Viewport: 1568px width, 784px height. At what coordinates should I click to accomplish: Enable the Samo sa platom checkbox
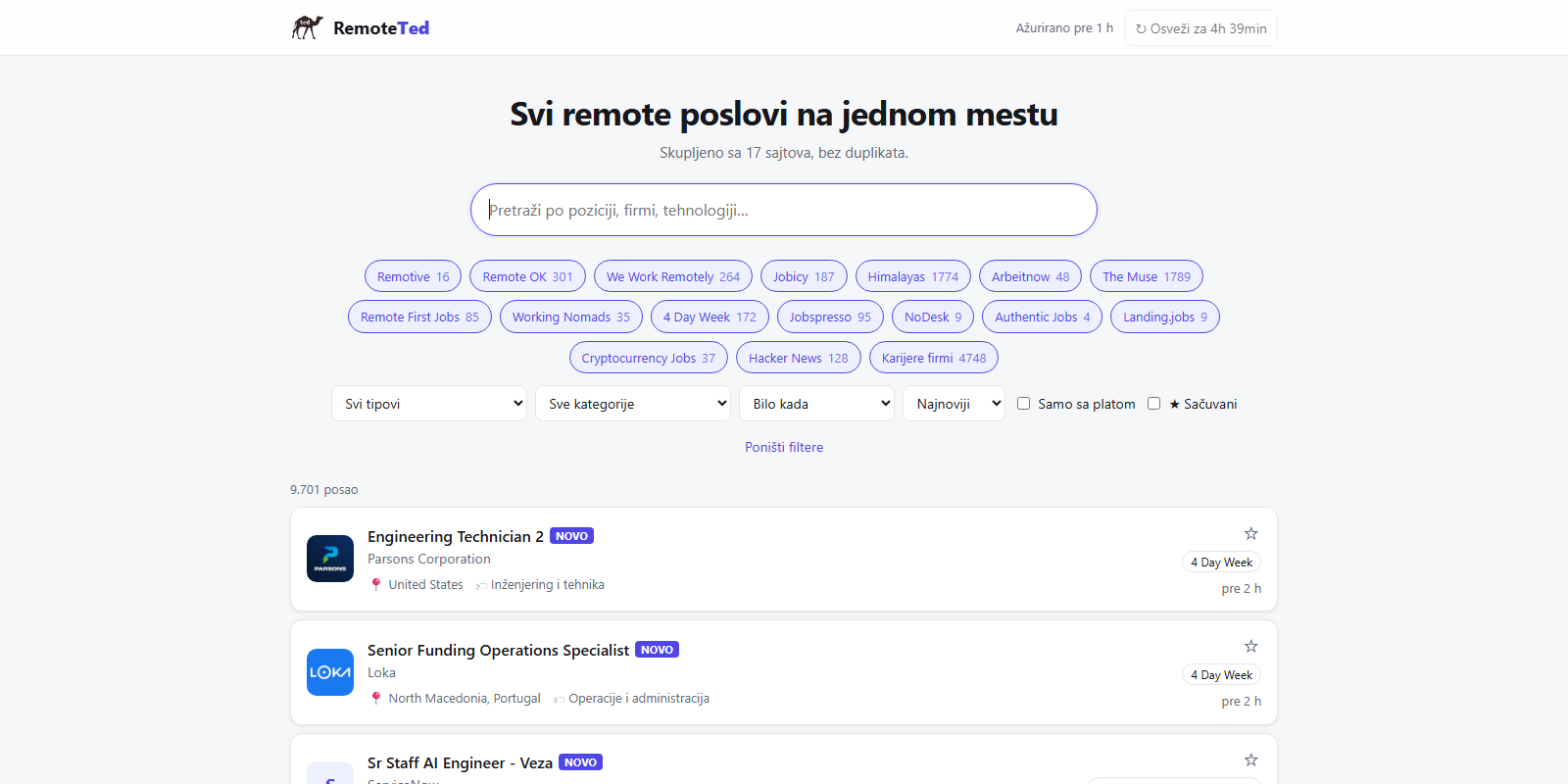click(1023, 404)
